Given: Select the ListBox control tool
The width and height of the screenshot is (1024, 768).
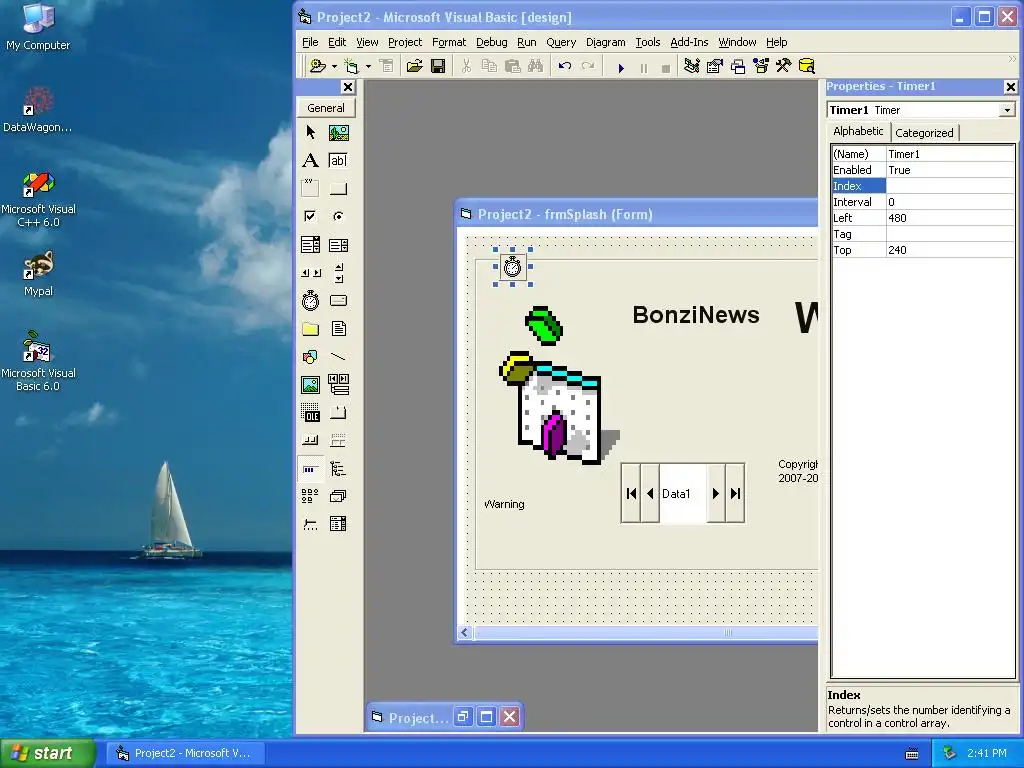Looking at the screenshot, I should [x=338, y=245].
